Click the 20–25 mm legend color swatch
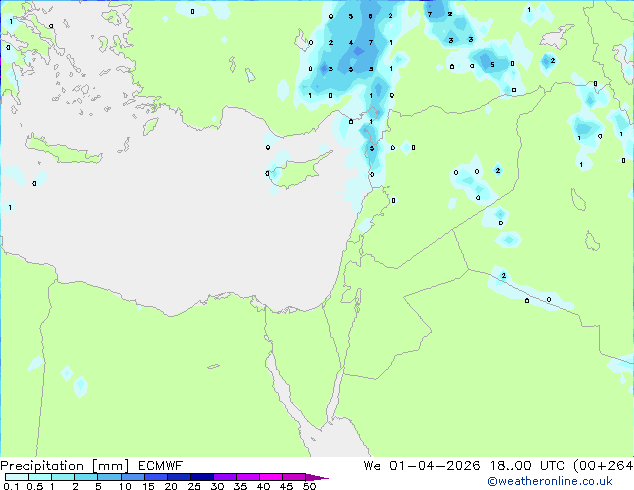The height and width of the screenshot is (490, 634). pos(178,477)
